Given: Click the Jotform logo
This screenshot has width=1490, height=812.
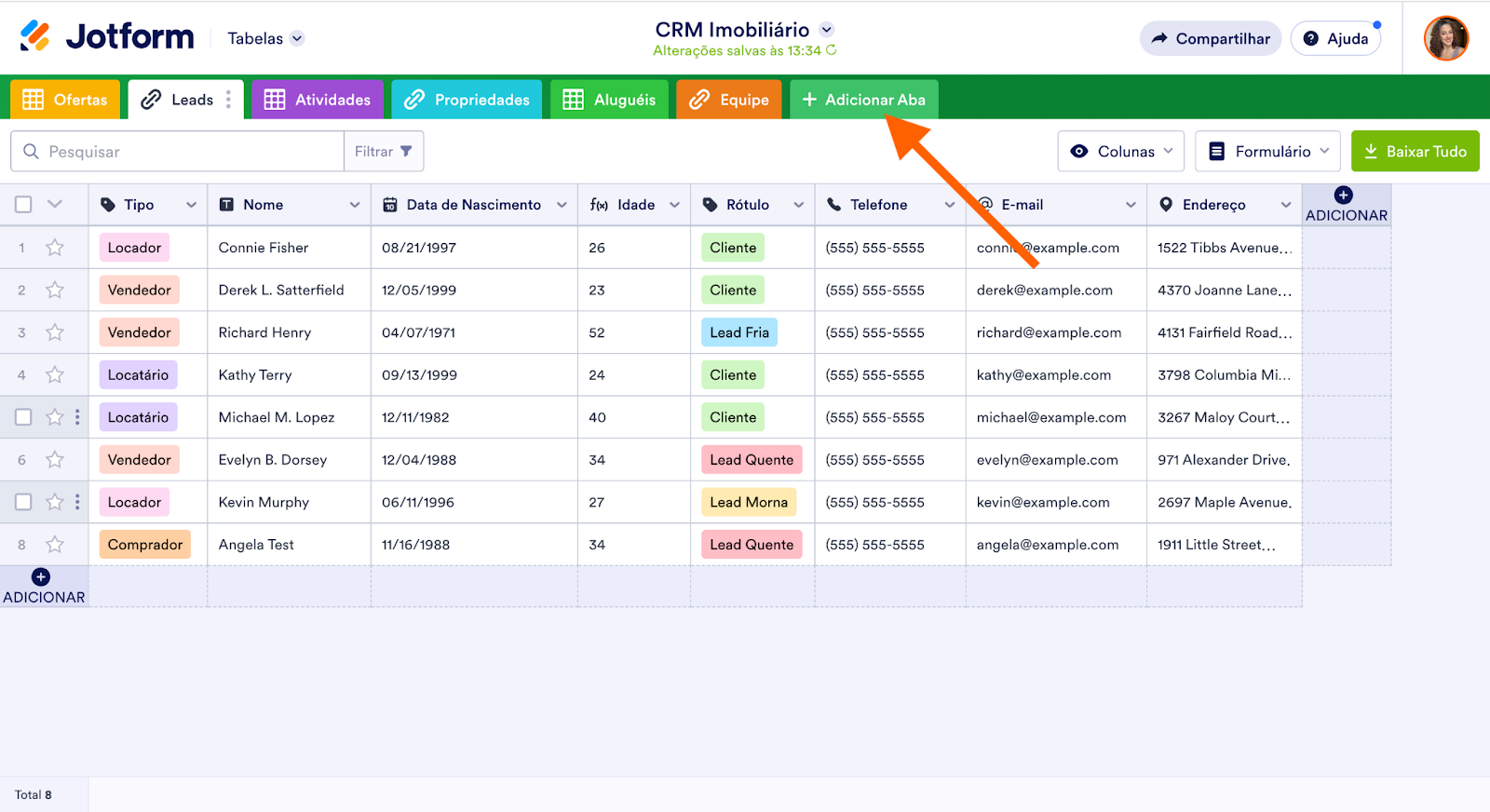Looking at the screenshot, I should (107, 37).
